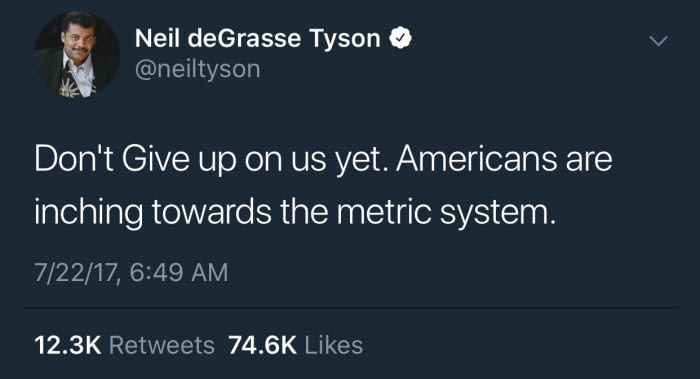
Task: Click the word "inching" in the tweet
Action: [88, 213]
